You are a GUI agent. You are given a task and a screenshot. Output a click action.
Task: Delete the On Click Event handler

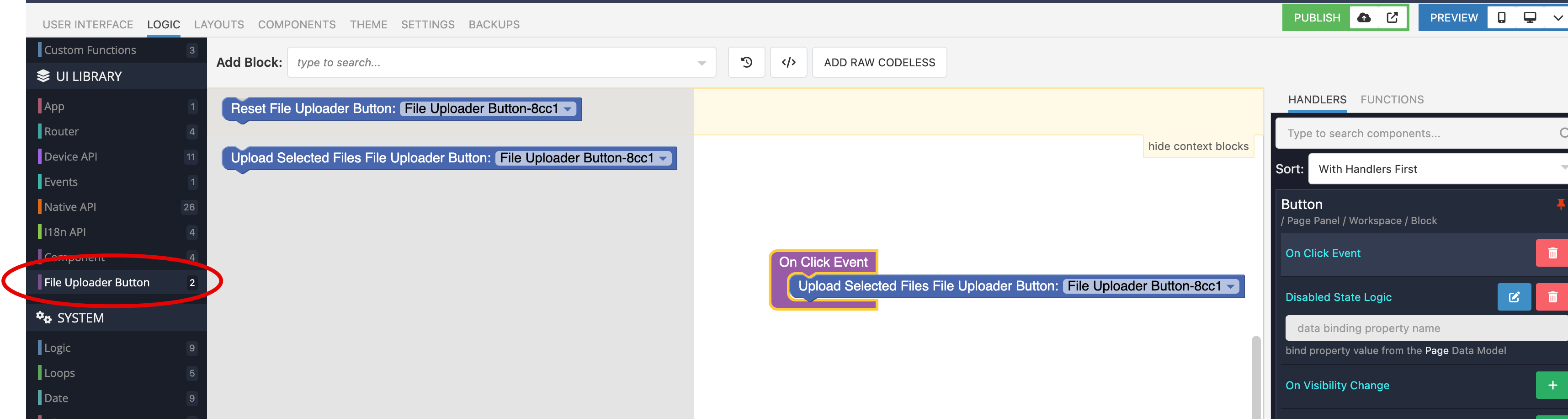pos(1552,253)
